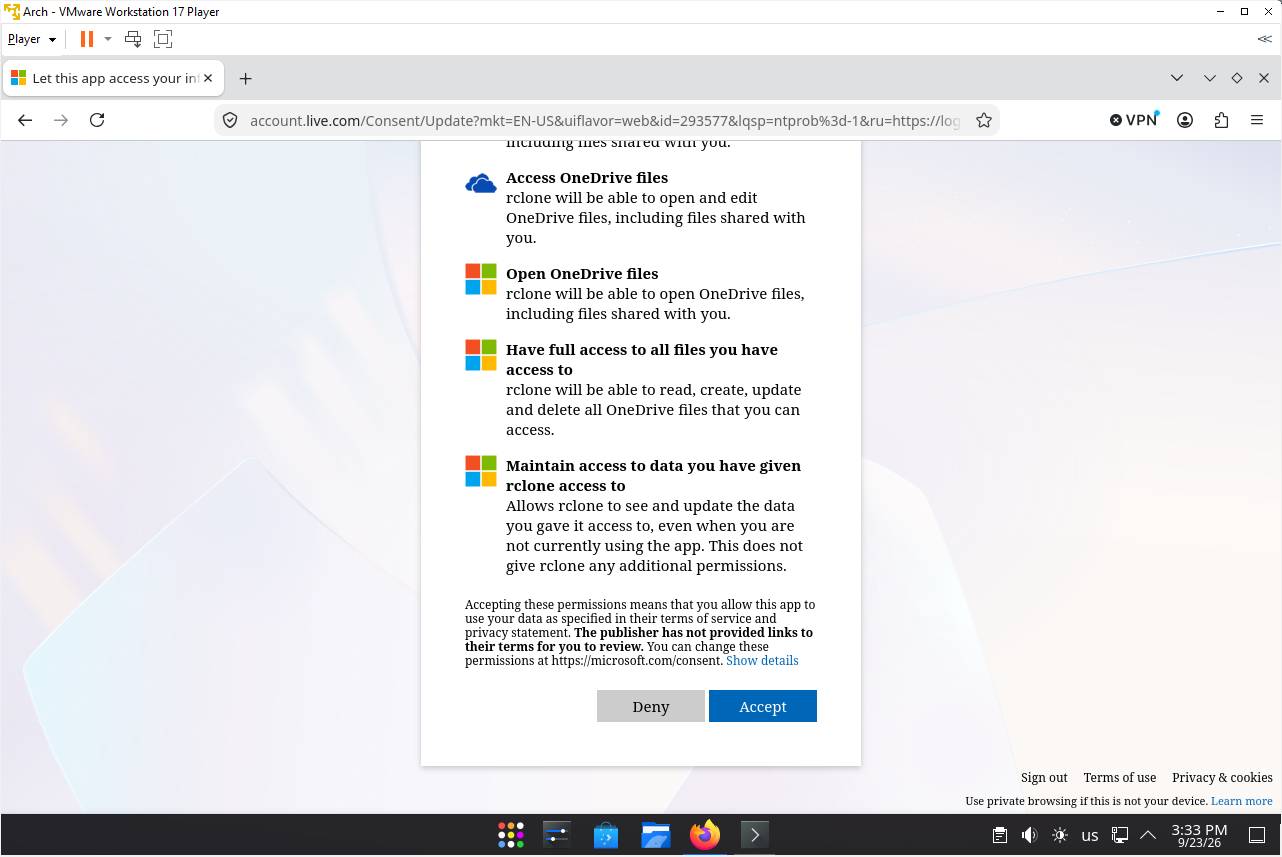Viewport: 1282px width, 857px height.
Task: Go forward to the next page
Action: tap(61, 120)
